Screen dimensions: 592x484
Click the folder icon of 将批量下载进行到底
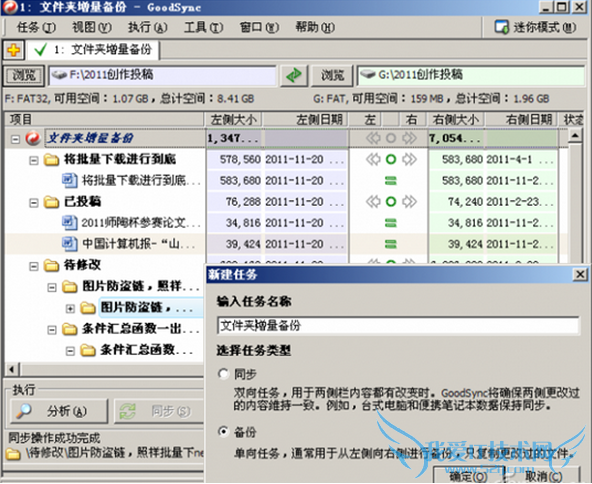pos(51,160)
